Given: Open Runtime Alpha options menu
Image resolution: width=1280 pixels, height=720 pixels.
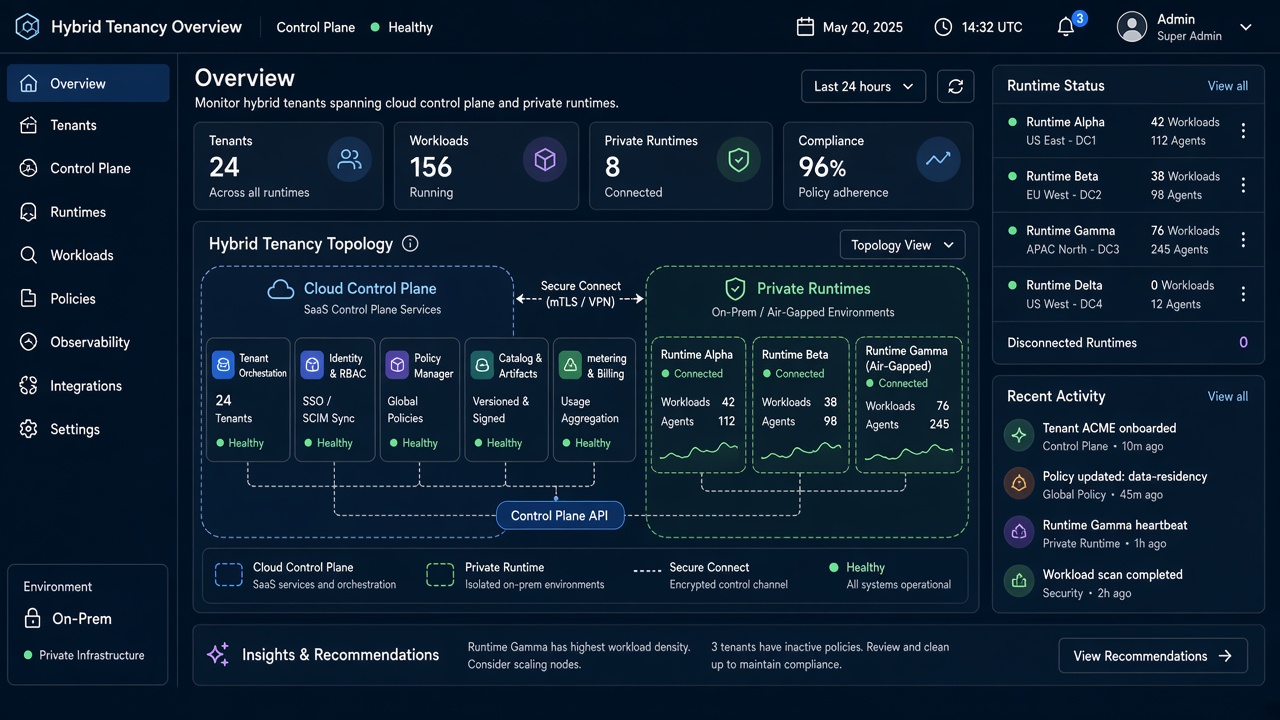Looking at the screenshot, I should click(x=1243, y=131).
